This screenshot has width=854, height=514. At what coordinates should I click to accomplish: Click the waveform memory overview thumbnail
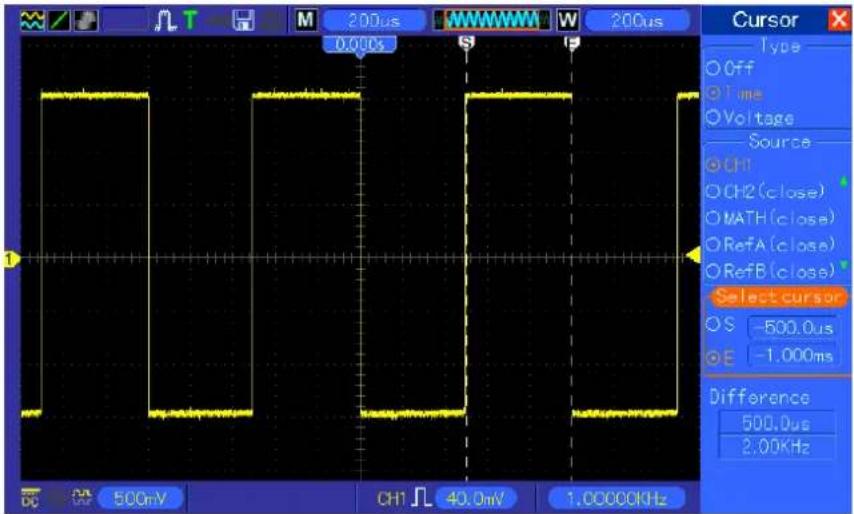[493, 21]
